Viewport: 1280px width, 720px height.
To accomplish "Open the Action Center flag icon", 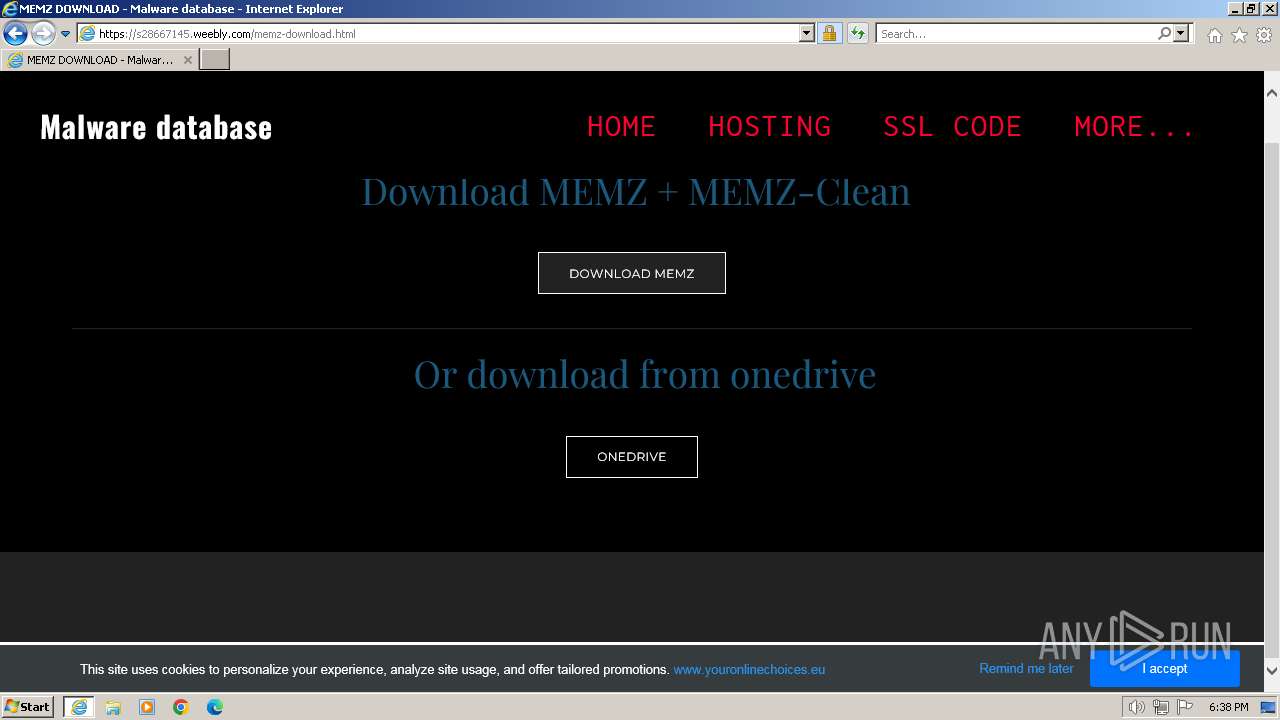I will pos(1185,707).
